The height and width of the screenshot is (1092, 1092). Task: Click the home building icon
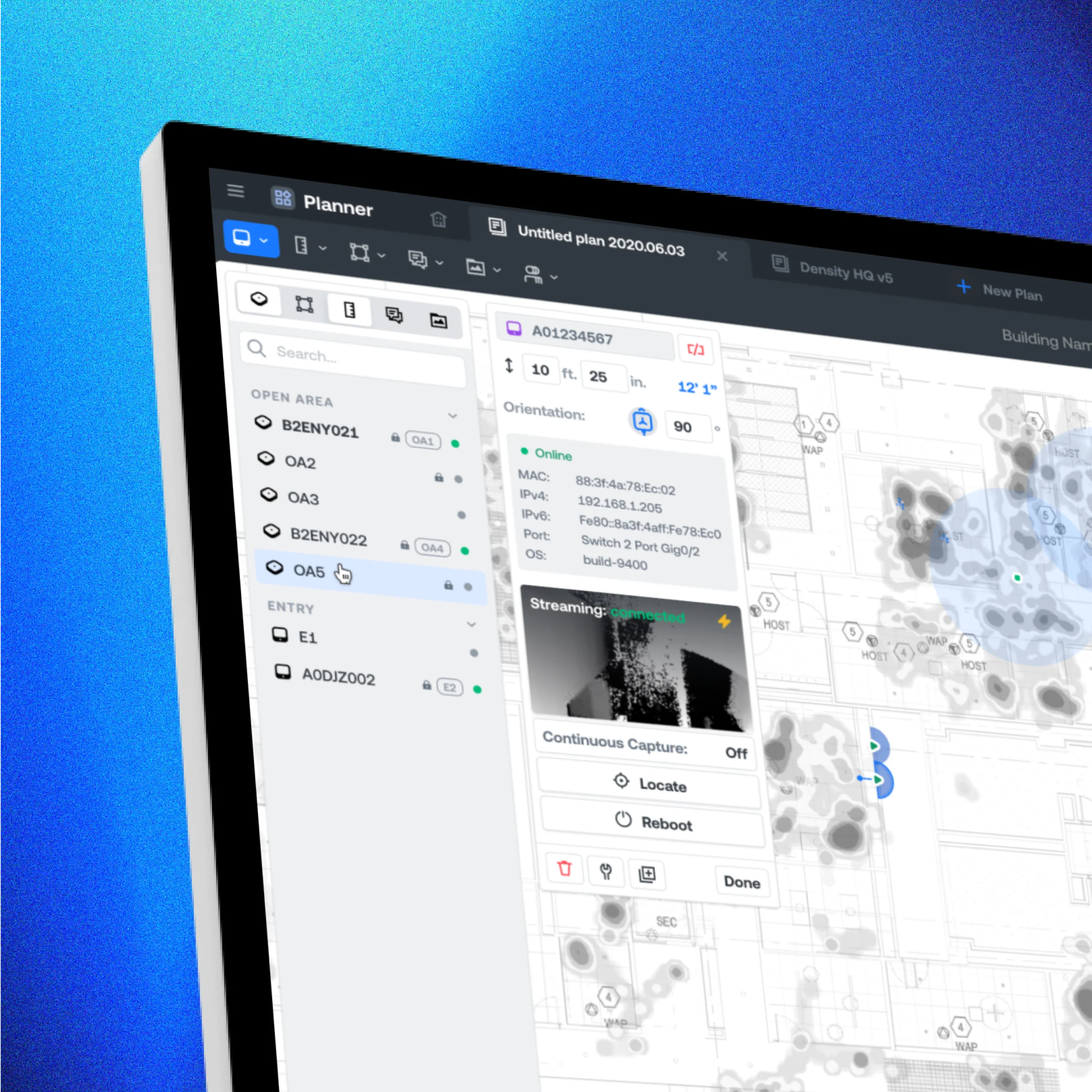(x=438, y=219)
